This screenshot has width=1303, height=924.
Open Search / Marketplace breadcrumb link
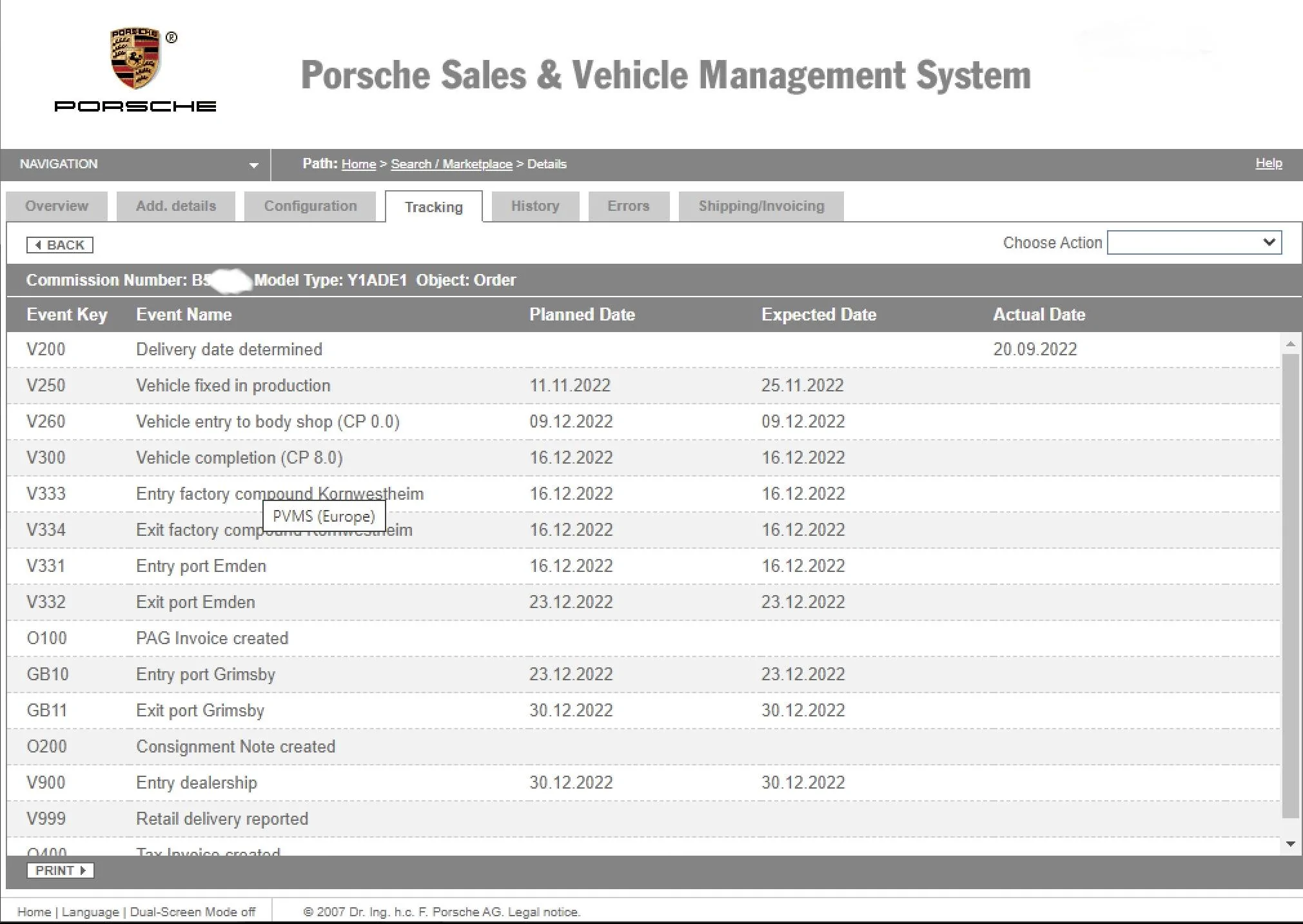point(451,164)
